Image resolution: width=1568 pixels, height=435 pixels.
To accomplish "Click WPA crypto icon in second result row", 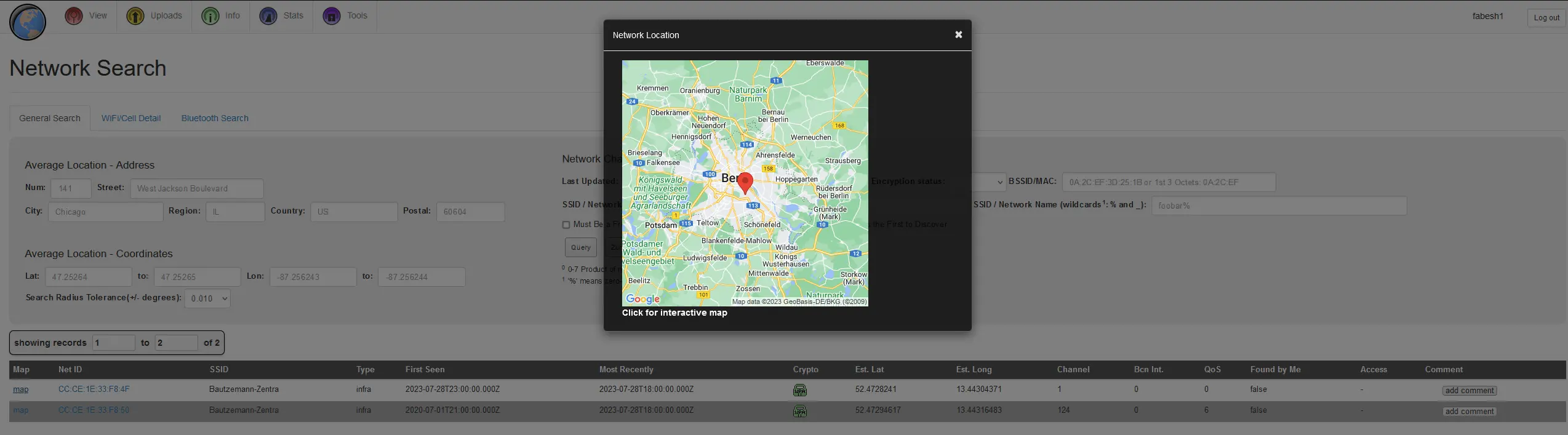I will 799,411.
